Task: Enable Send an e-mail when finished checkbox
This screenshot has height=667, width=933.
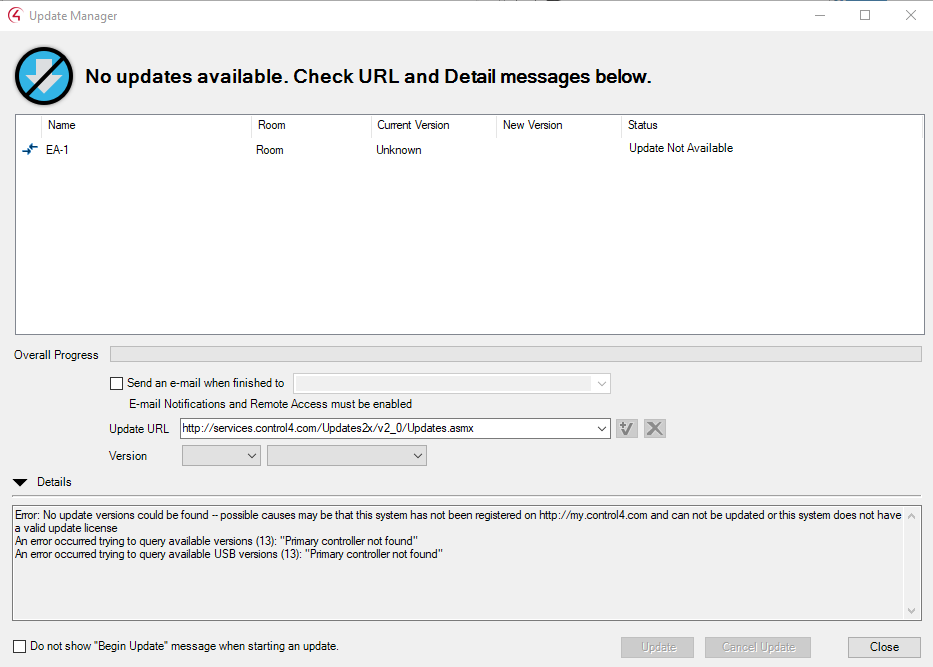Action: coord(117,383)
